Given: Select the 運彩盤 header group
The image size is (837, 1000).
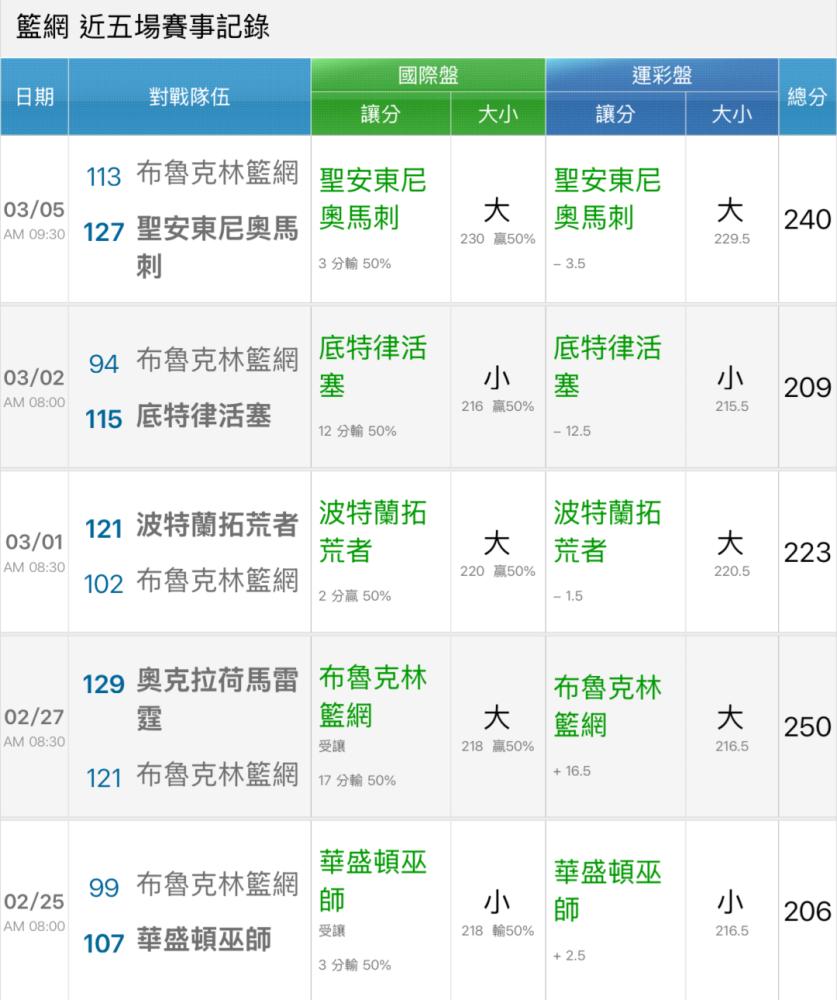Looking at the screenshot, I should tap(662, 75).
